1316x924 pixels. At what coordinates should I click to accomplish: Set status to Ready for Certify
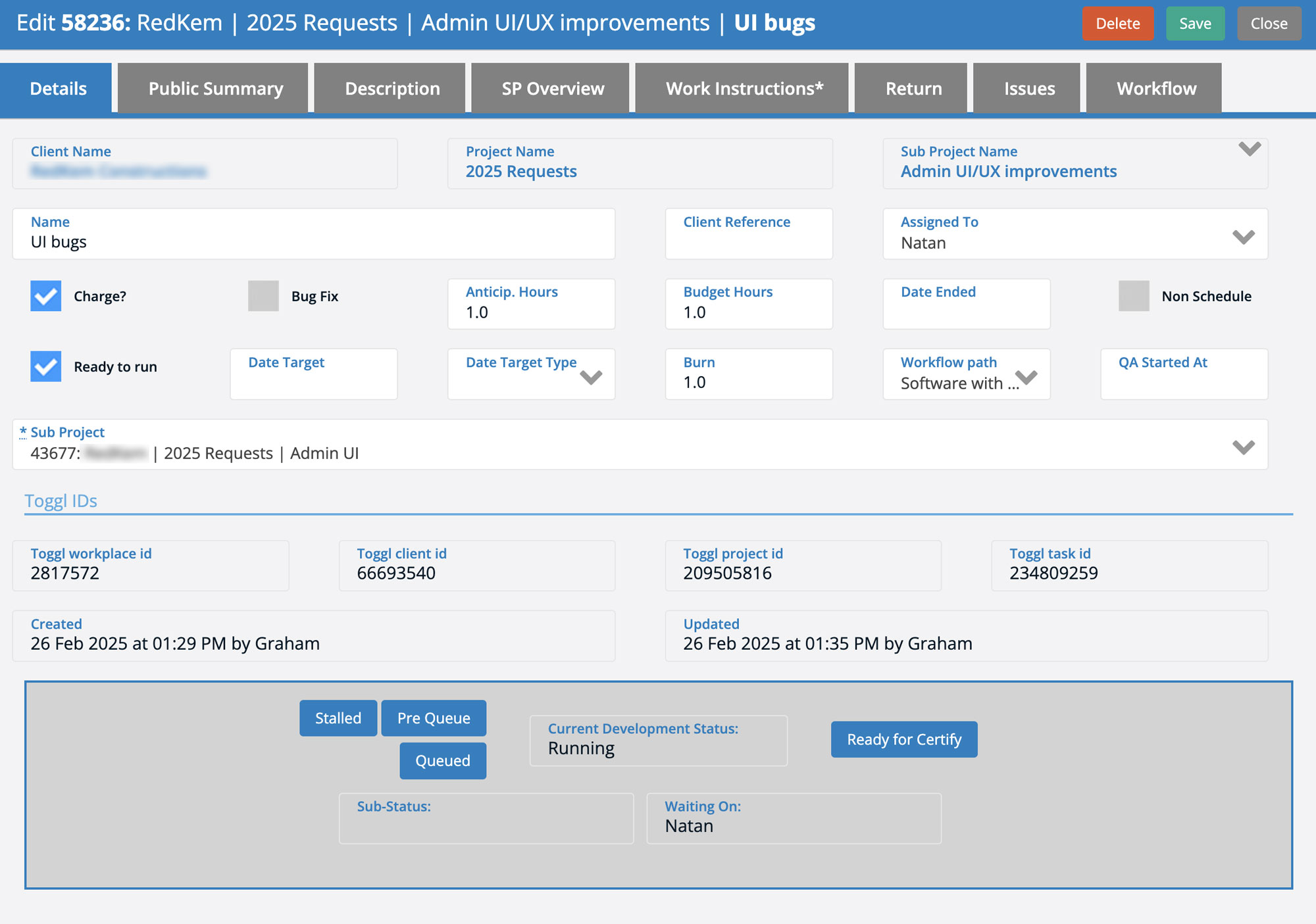pyautogui.click(x=903, y=739)
